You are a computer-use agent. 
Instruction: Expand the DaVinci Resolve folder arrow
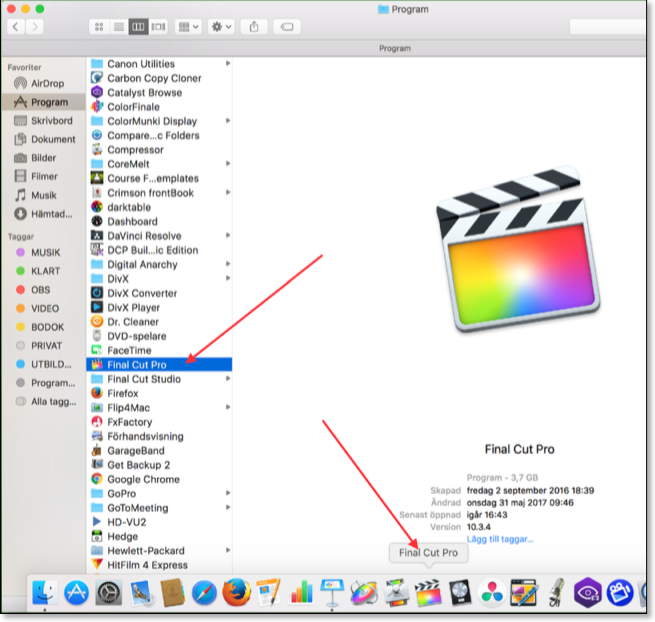pyautogui.click(x=228, y=235)
